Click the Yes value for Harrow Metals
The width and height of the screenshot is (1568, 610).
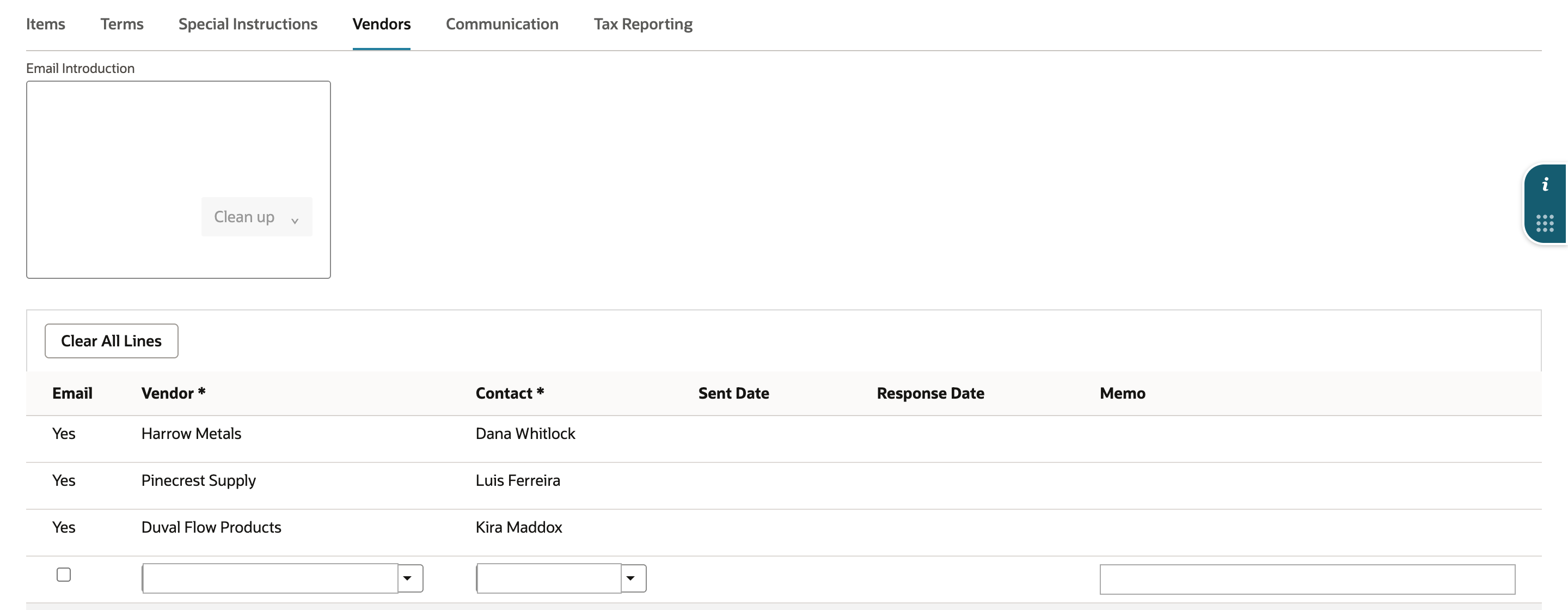point(64,434)
